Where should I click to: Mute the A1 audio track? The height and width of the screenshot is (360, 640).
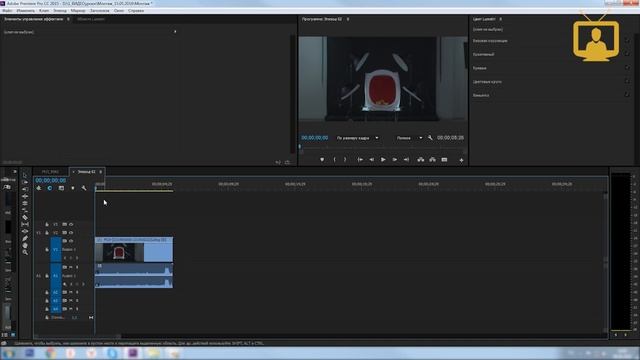71,267
